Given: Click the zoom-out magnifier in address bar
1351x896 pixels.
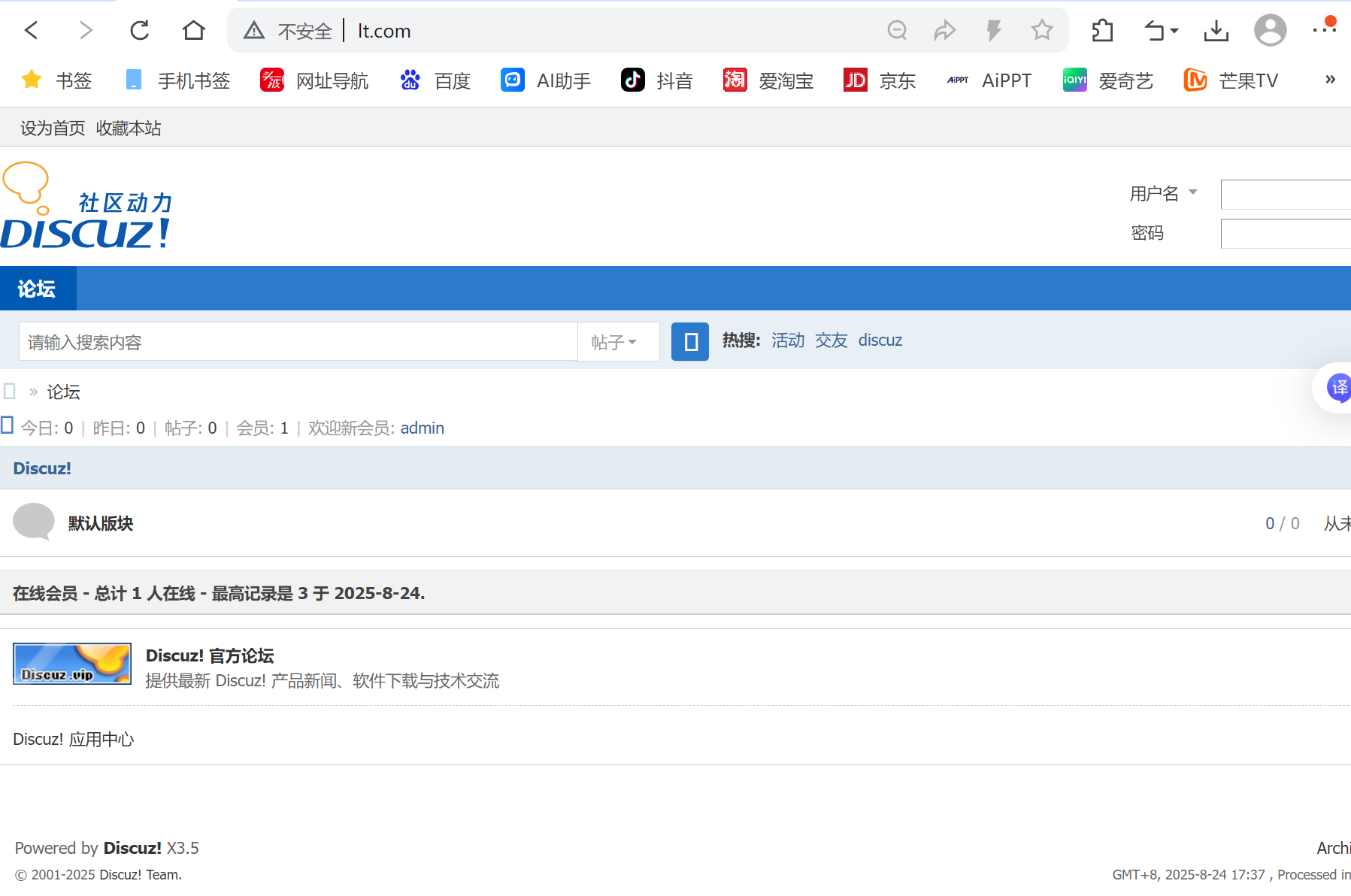Looking at the screenshot, I should click(897, 30).
